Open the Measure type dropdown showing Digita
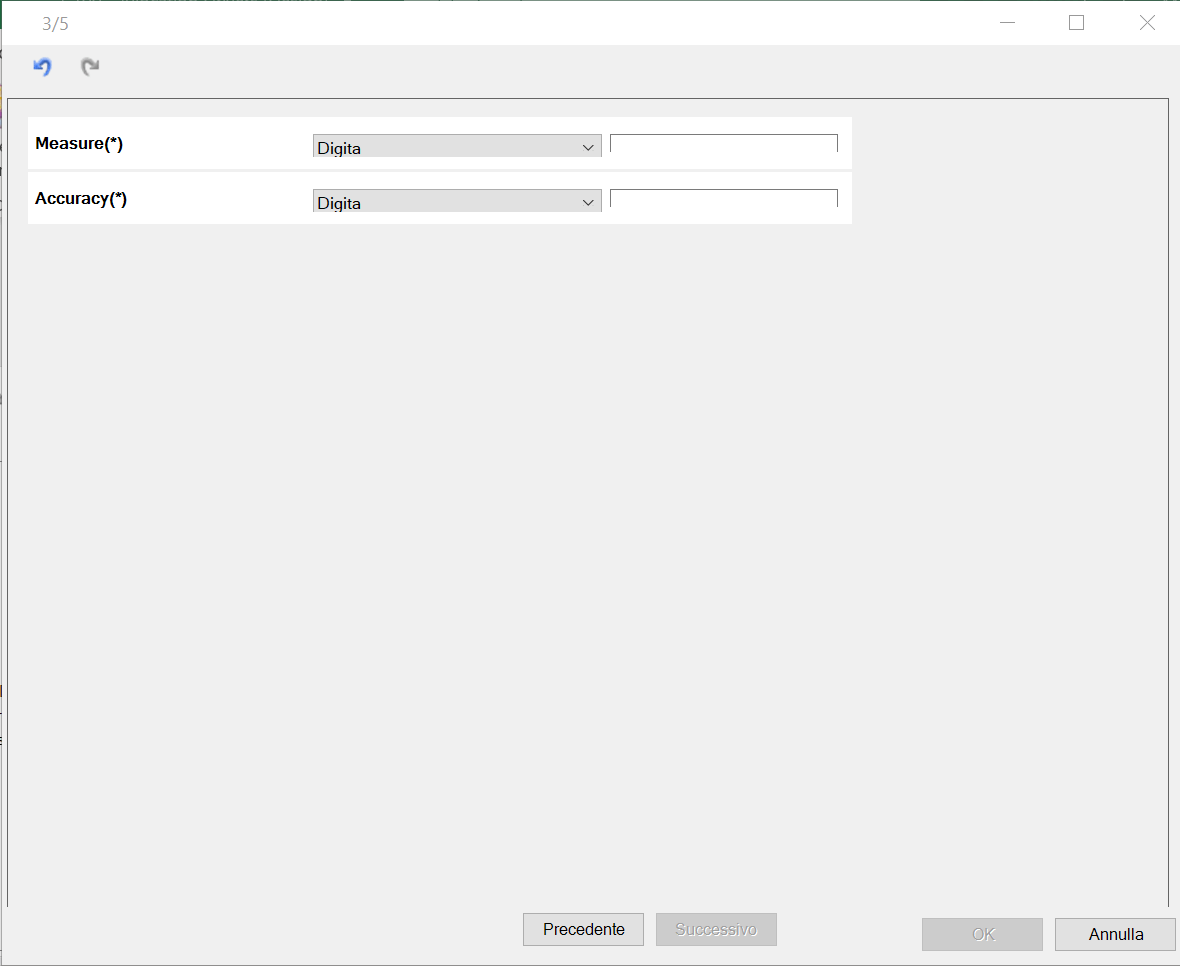 coord(457,146)
